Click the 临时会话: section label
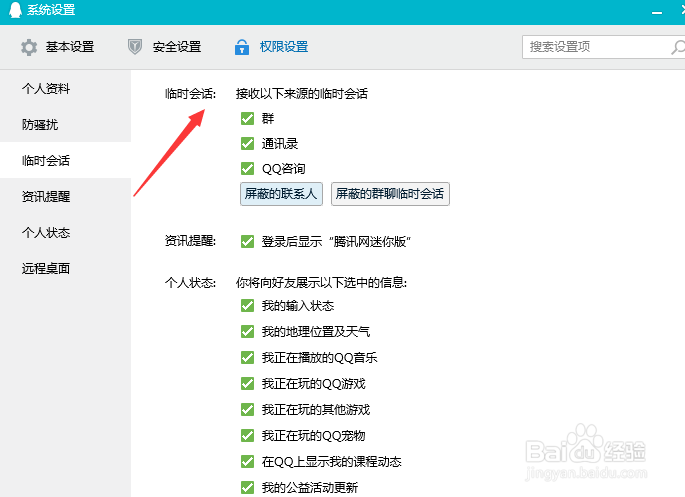The width and height of the screenshot is (685, 497). coord(190,93)
